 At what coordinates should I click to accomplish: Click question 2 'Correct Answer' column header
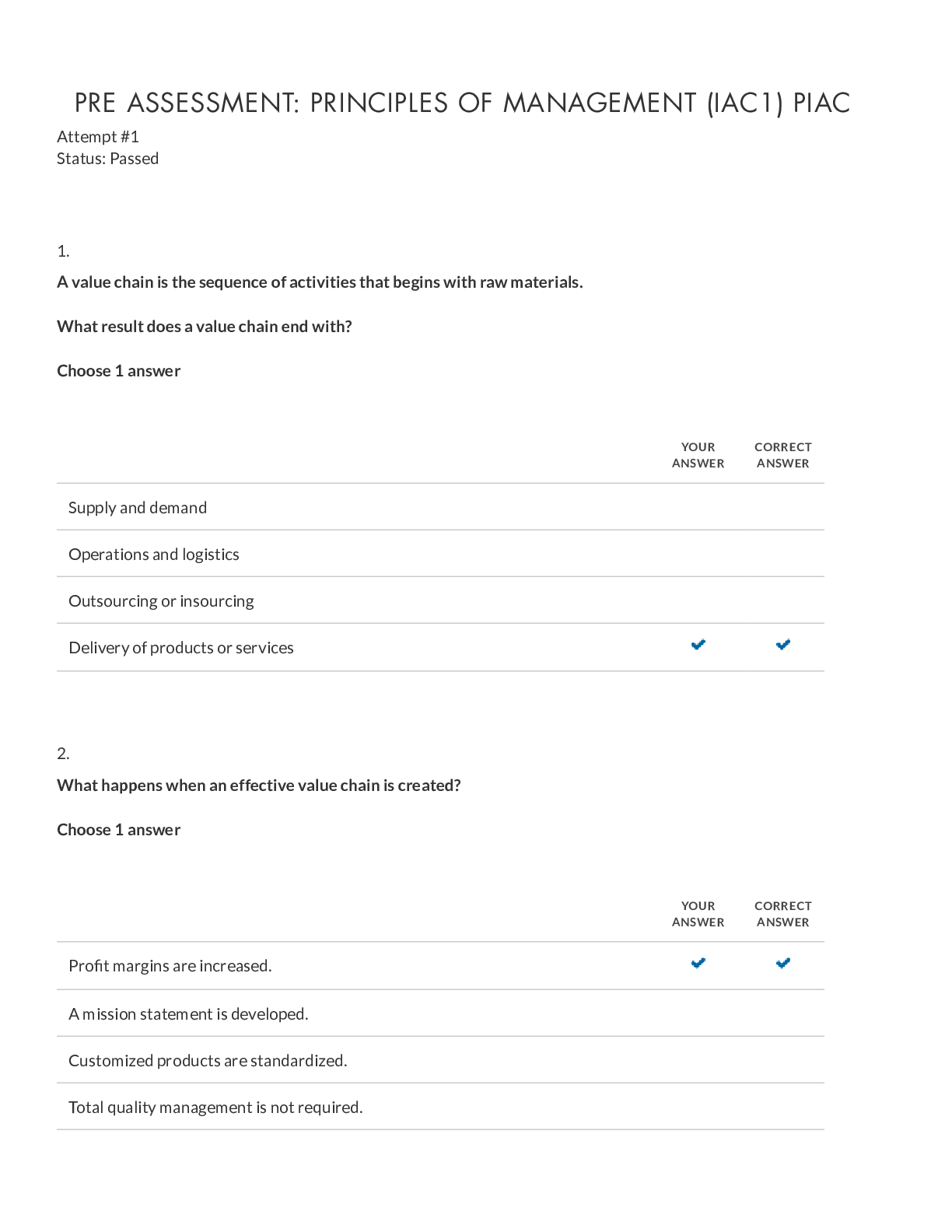pyautogui.click(x=783, y=914)
